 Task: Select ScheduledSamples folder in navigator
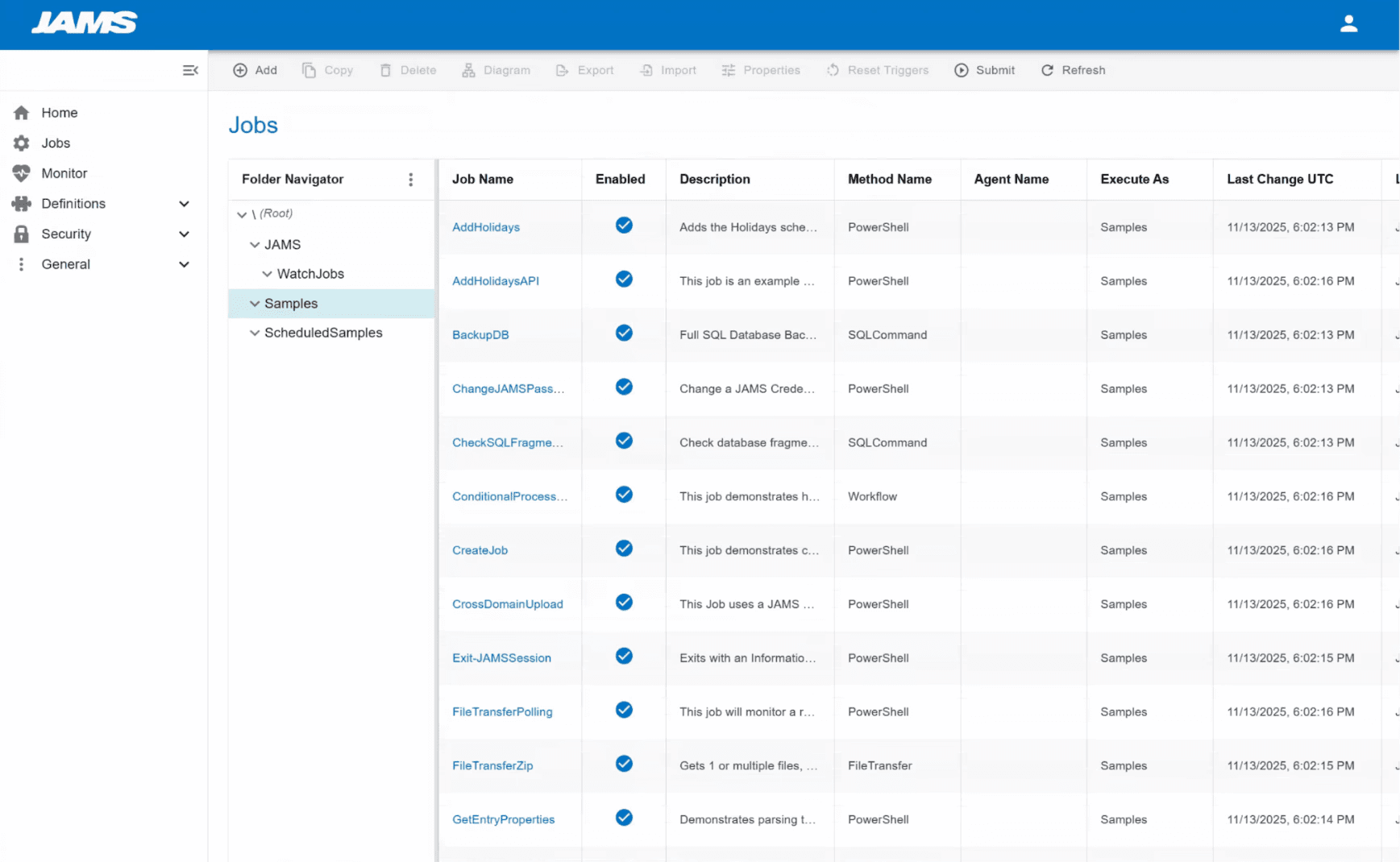323,333
